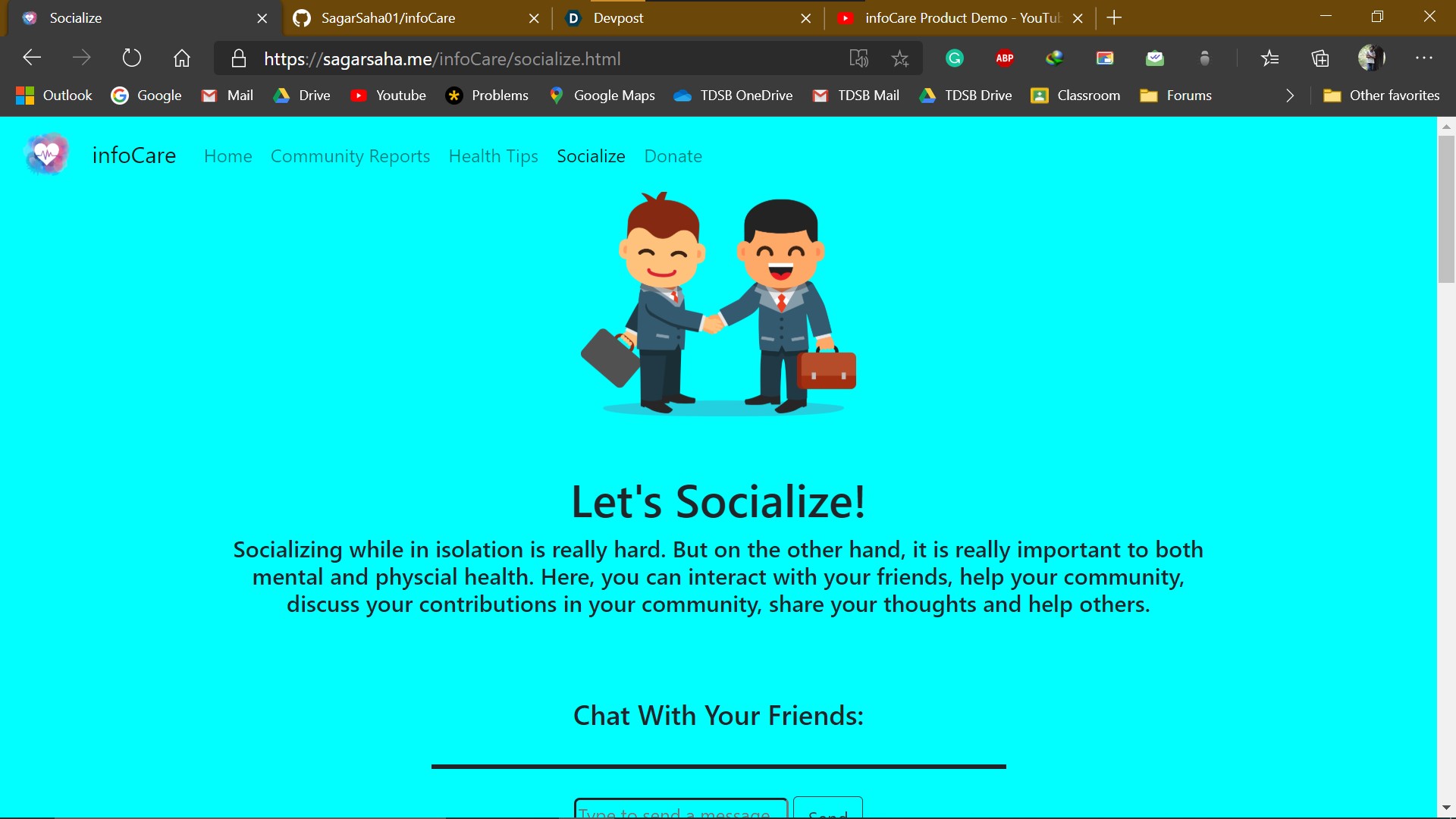1456x819 pixels.
Task: Open the Community Reports nav link
Action: [x=350, y=156]
